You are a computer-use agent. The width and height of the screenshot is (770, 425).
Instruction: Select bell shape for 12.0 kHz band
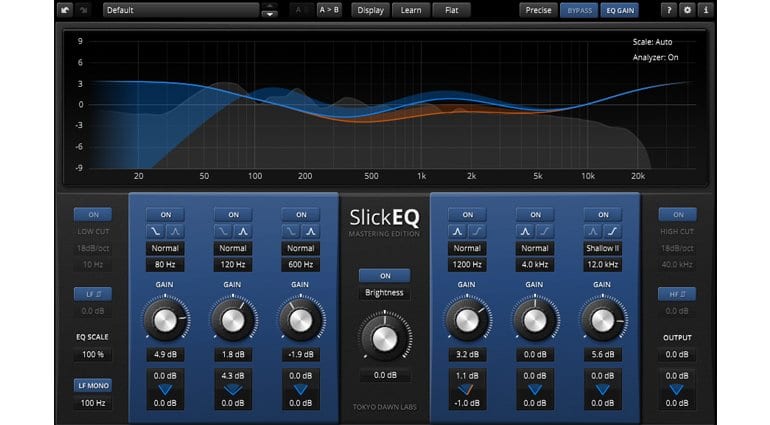pyautogui.click(x=593, y=231)
